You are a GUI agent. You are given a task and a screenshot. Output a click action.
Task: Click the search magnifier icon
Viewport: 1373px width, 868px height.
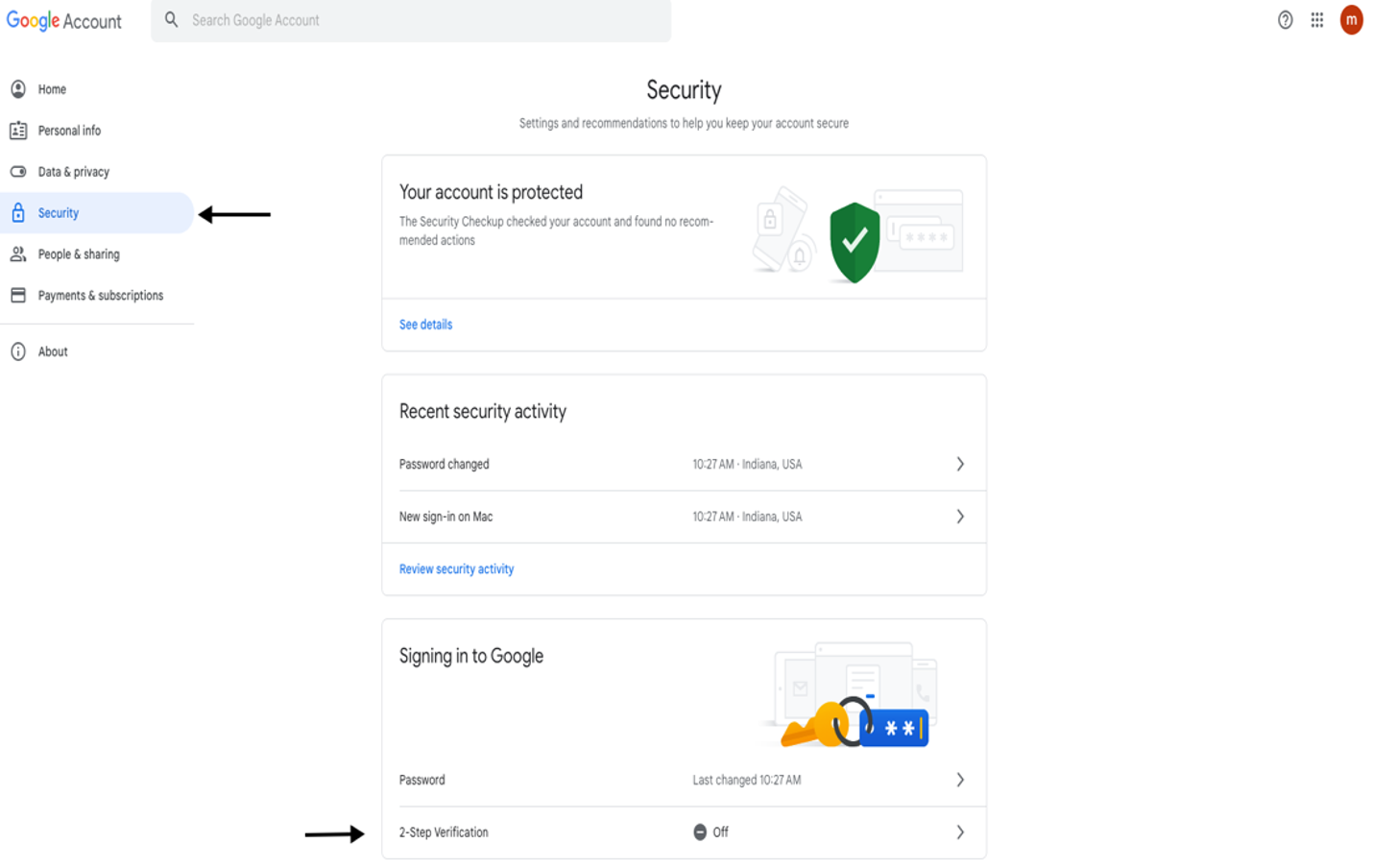pos(171,20)
